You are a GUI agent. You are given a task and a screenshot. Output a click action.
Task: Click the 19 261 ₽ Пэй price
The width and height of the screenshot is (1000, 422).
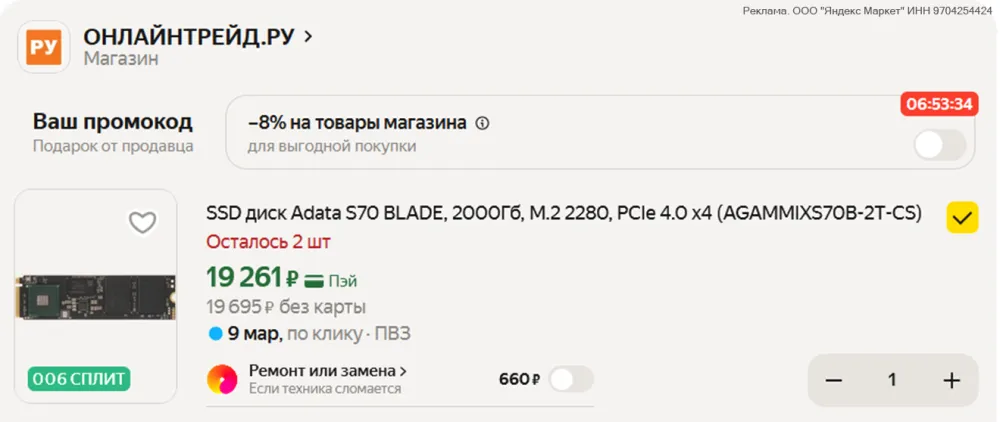[251, 277]
